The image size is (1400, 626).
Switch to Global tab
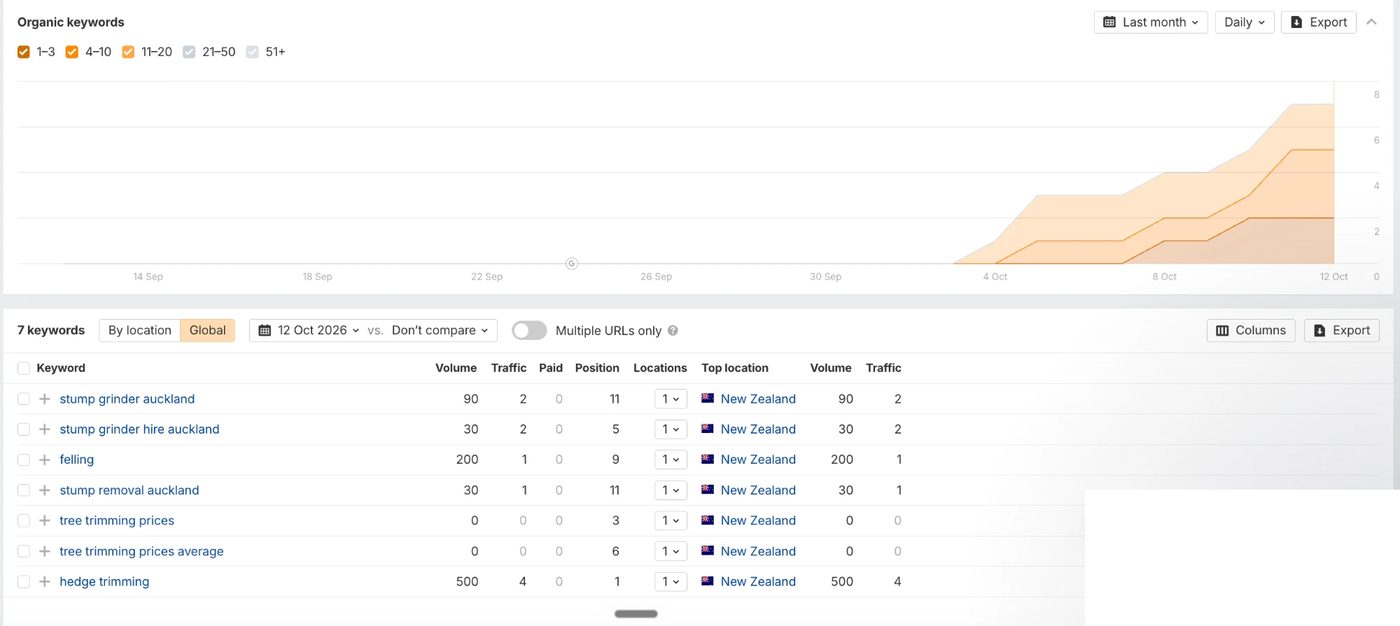coord(208,330)
